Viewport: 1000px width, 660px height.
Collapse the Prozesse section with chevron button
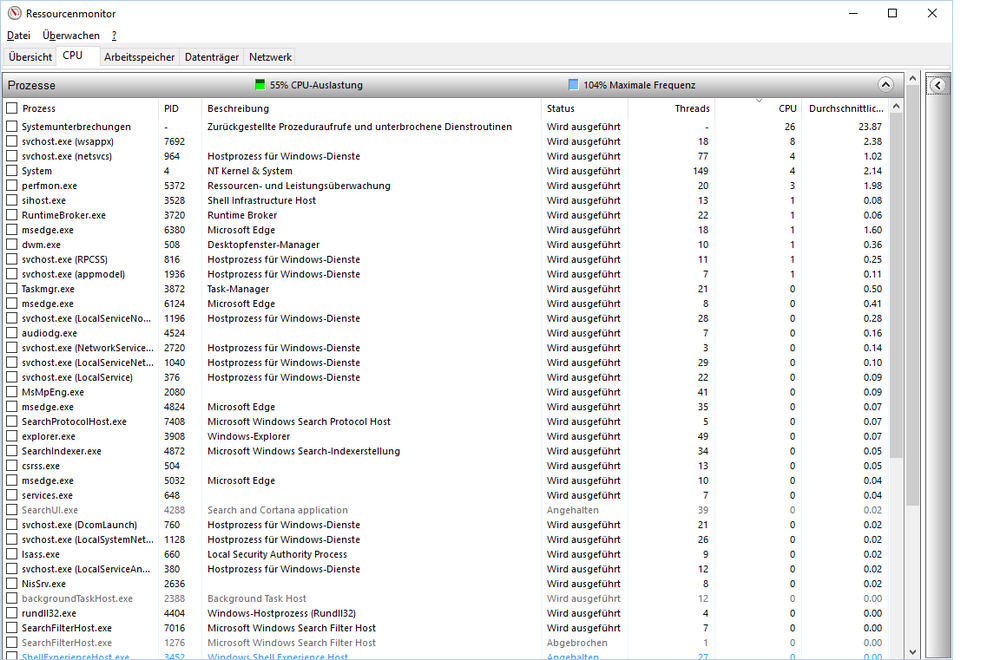(x=884, y=85)
